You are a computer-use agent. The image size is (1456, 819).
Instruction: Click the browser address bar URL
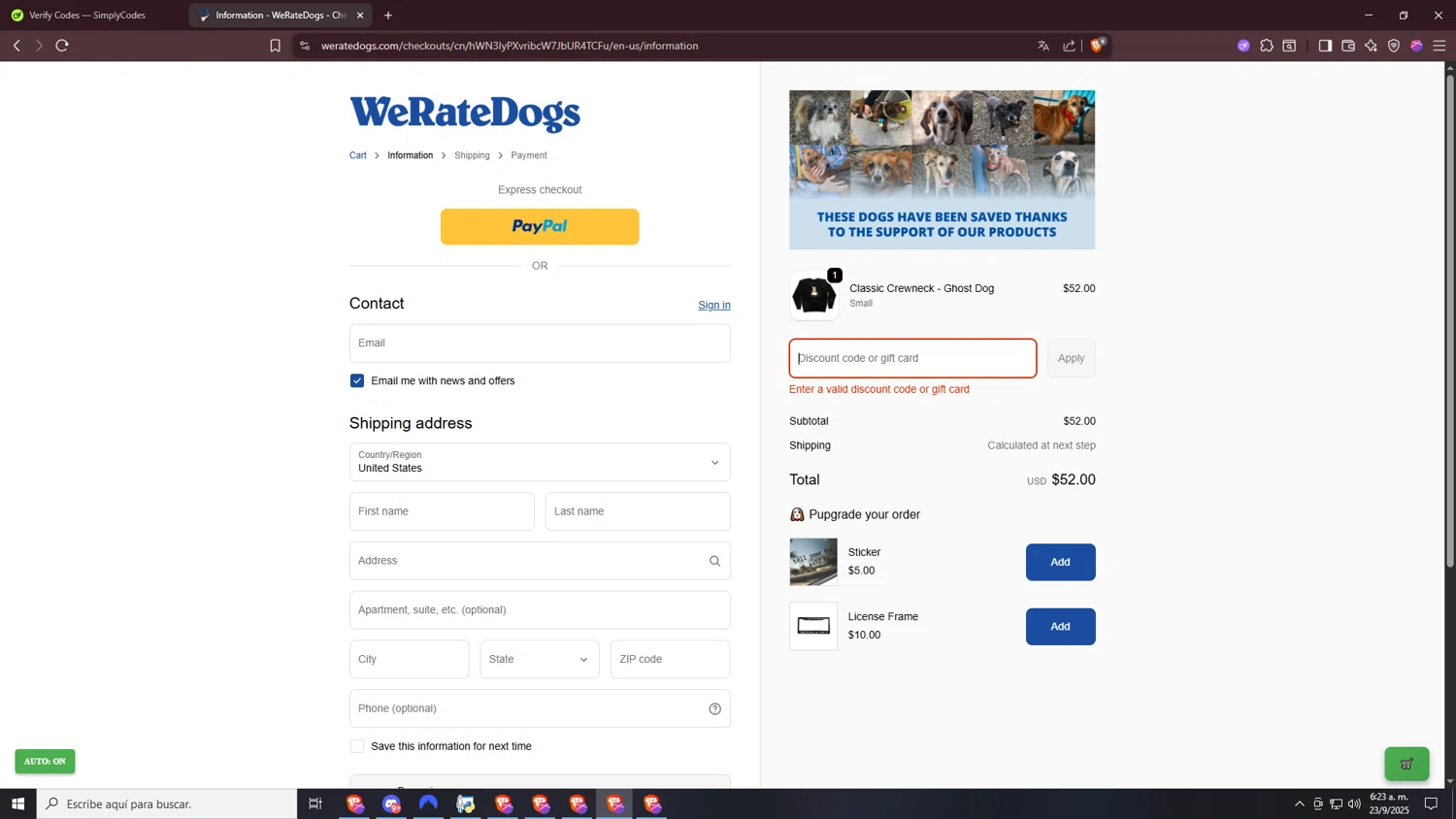[510, 46]
